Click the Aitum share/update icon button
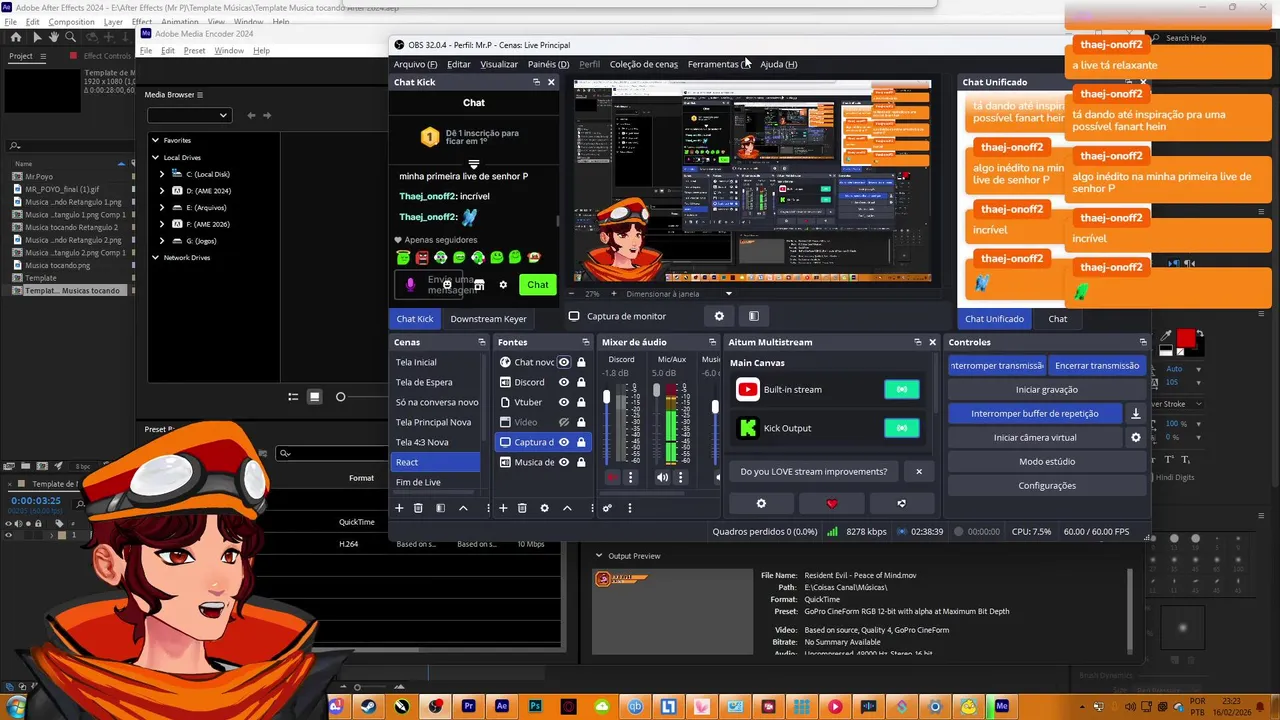The width and height of the screenshot is (1280, 720). click(901, 504)
